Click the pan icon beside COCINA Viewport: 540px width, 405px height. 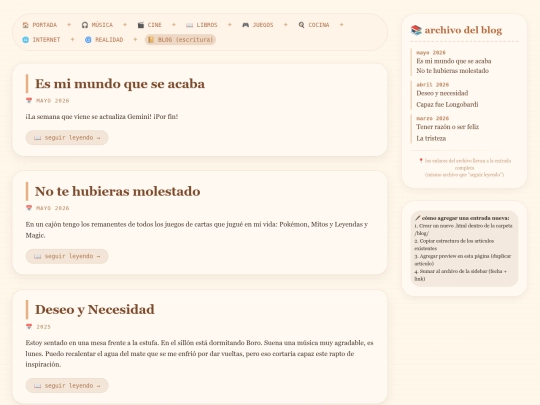pos(301,25)
